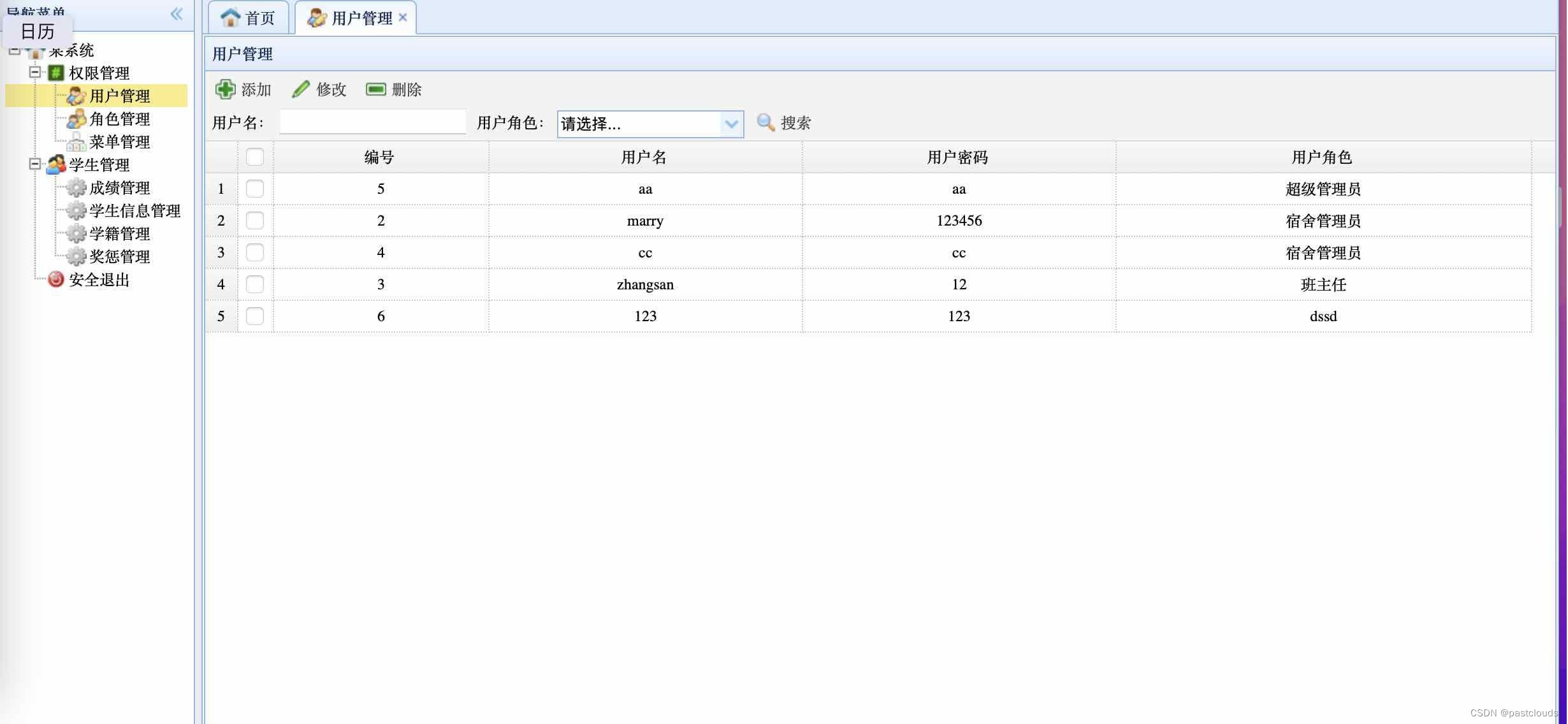
Task: Click the 修改 button label
Action: tap(331, 89)
